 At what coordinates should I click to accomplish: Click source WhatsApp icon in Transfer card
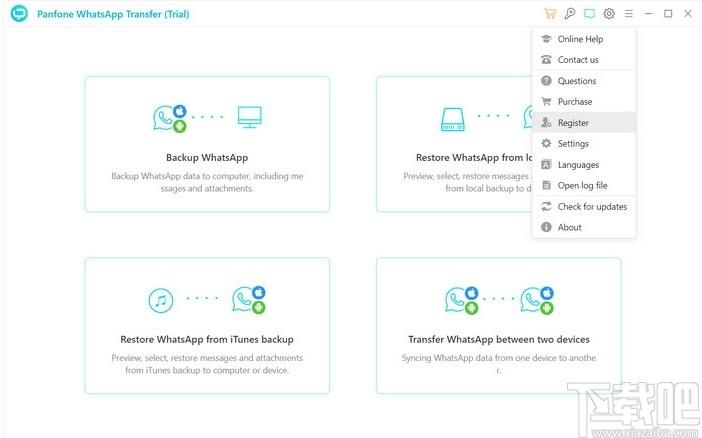(462, 301)
